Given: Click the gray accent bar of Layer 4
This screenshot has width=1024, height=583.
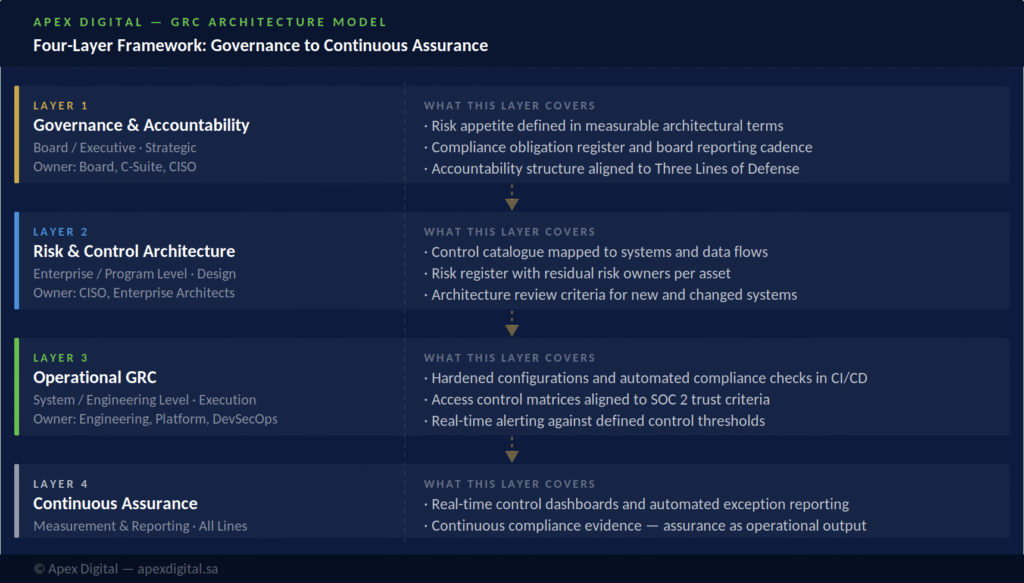Looking at the screenshot, I should tap(17, 501).
